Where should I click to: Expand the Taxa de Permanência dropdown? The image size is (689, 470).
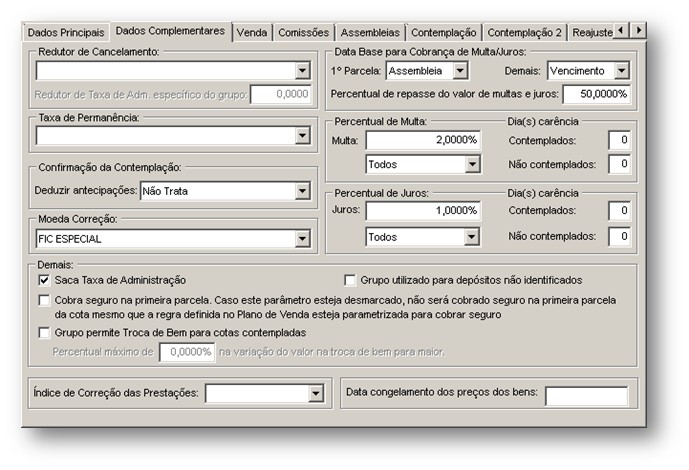pos(302,136)
